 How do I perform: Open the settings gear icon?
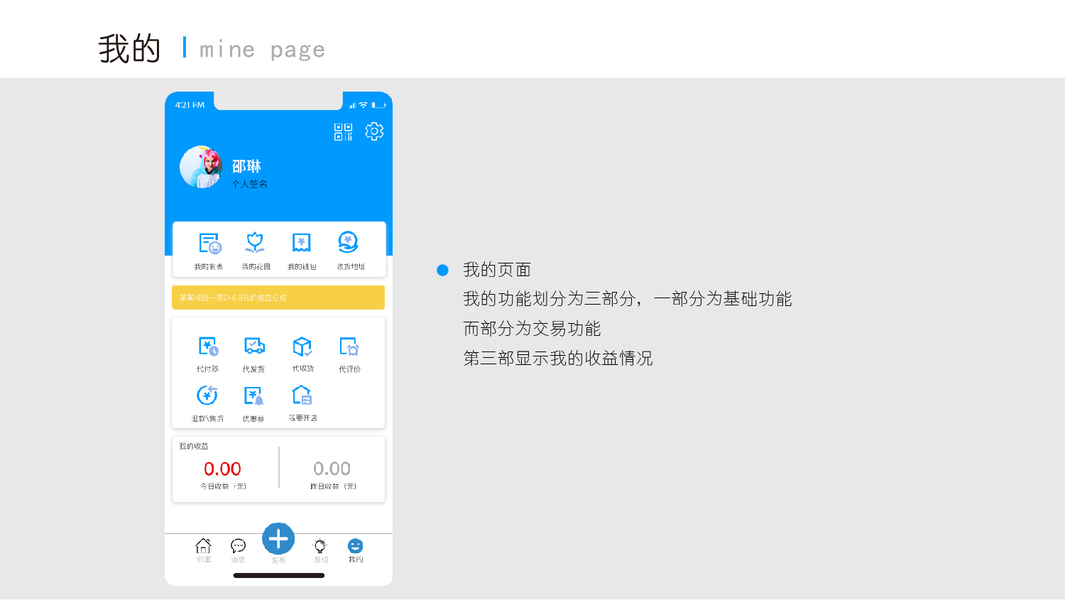pyautogui.click(x=374, y=131)
